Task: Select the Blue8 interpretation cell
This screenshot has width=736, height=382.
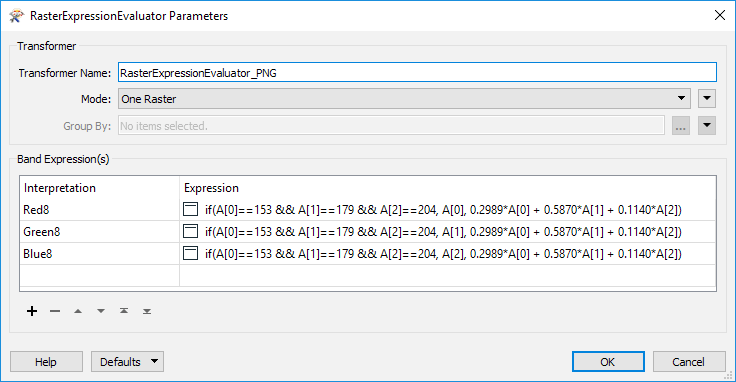Action: 100,253
